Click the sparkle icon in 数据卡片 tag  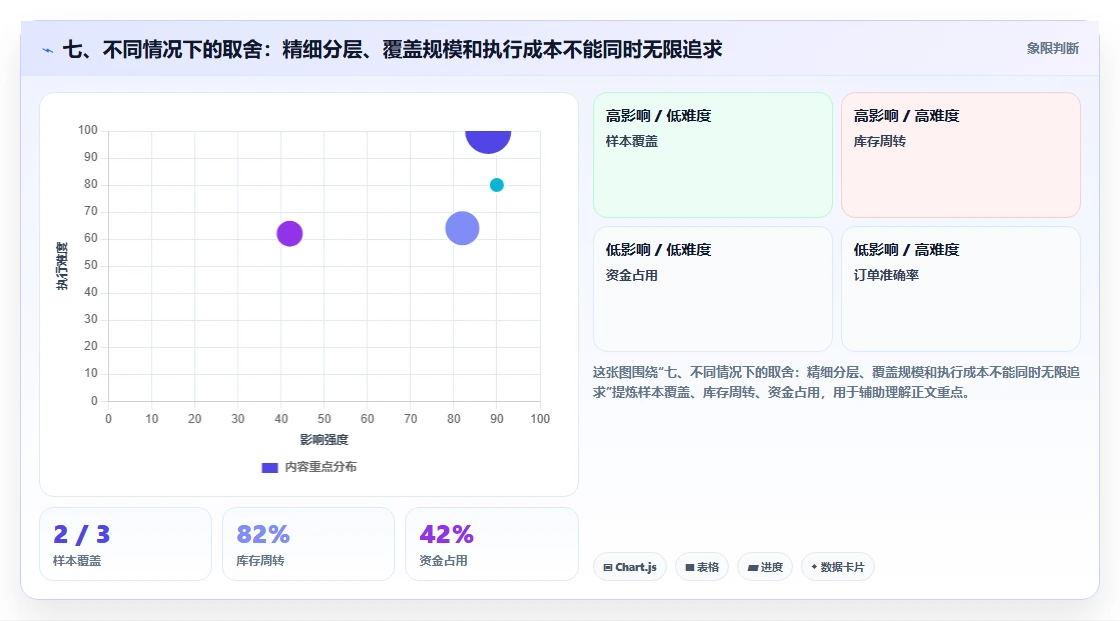(x=814, y=567)
